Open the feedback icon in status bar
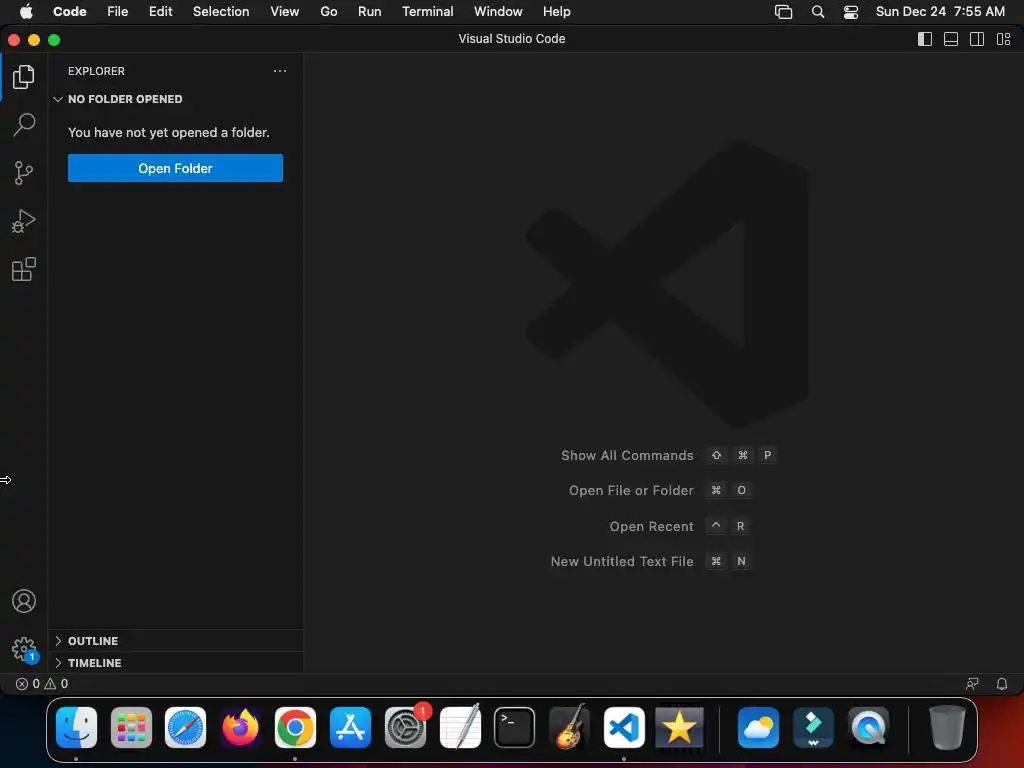Screen dimensions: 1024x768 point(972,684)
